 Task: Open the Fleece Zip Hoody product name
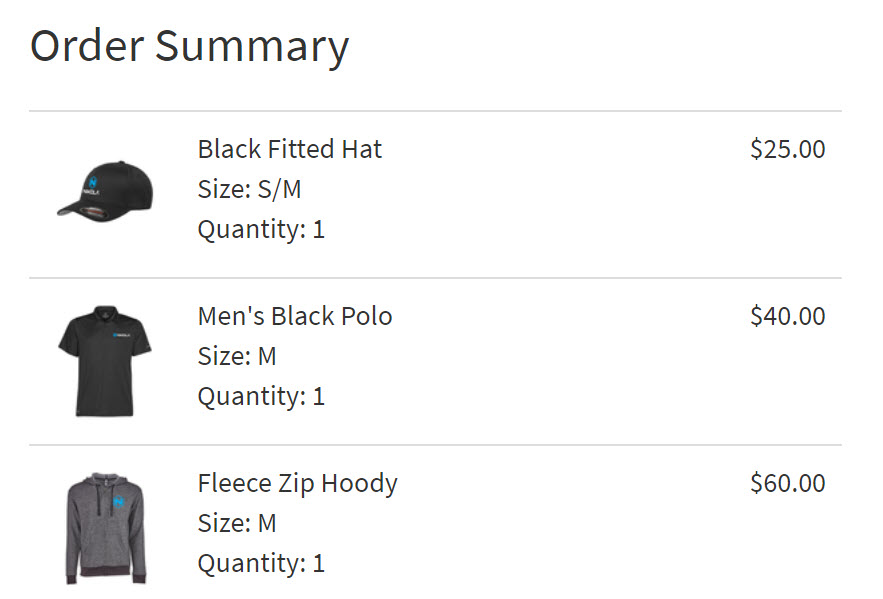[x=297, y=483]
